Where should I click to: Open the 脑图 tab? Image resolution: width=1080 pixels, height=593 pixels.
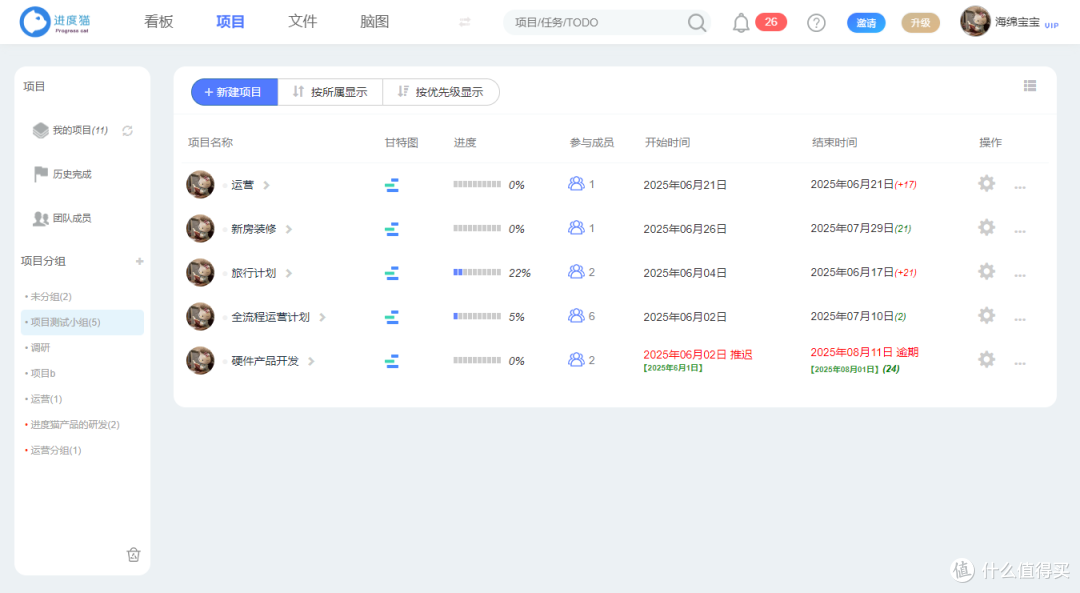click(x=375, y=22)
